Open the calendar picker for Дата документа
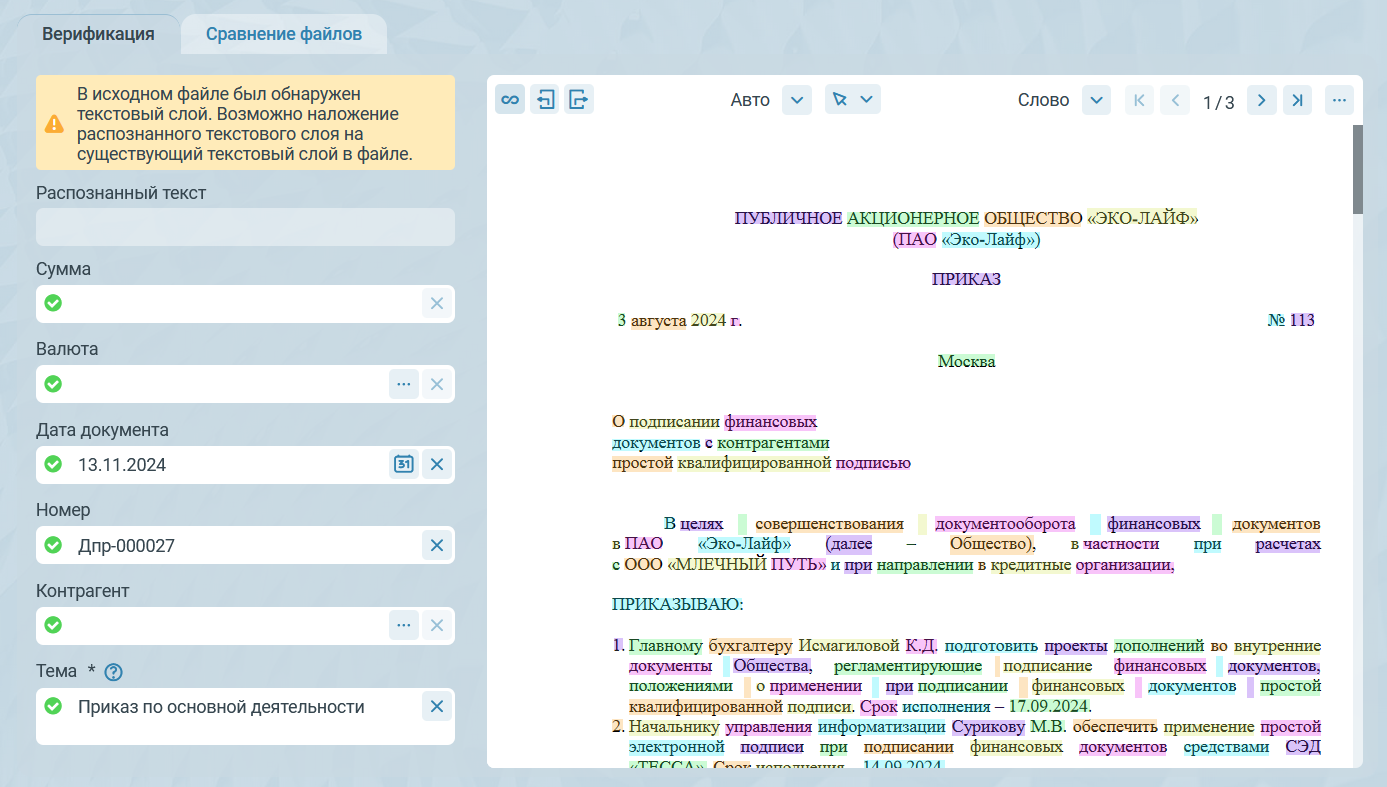This screenshot has height=787, width=1387. (403, 465)
